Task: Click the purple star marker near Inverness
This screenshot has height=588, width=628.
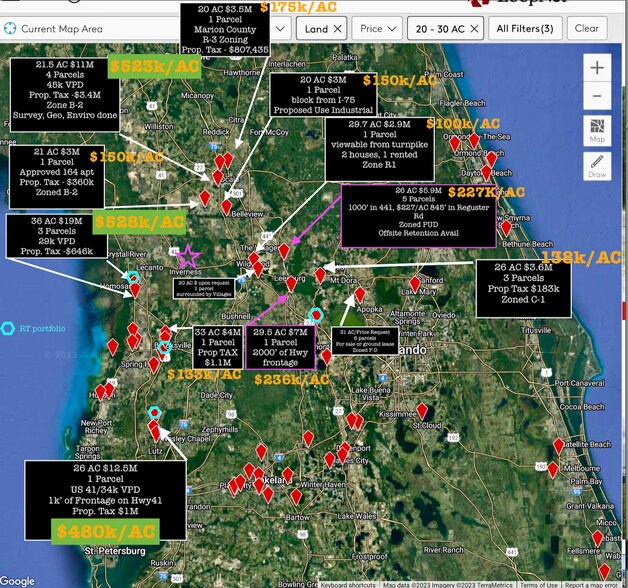Action: pyautogui.click(x=188, y=256)
